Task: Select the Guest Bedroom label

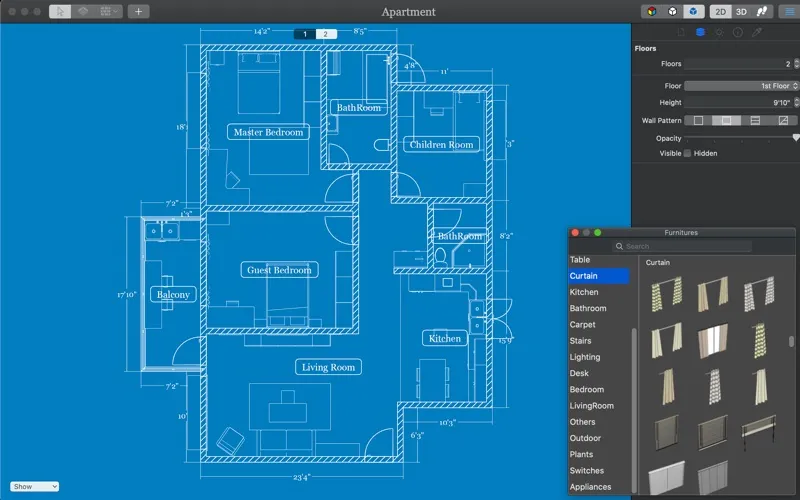Action: click(280, 270)
